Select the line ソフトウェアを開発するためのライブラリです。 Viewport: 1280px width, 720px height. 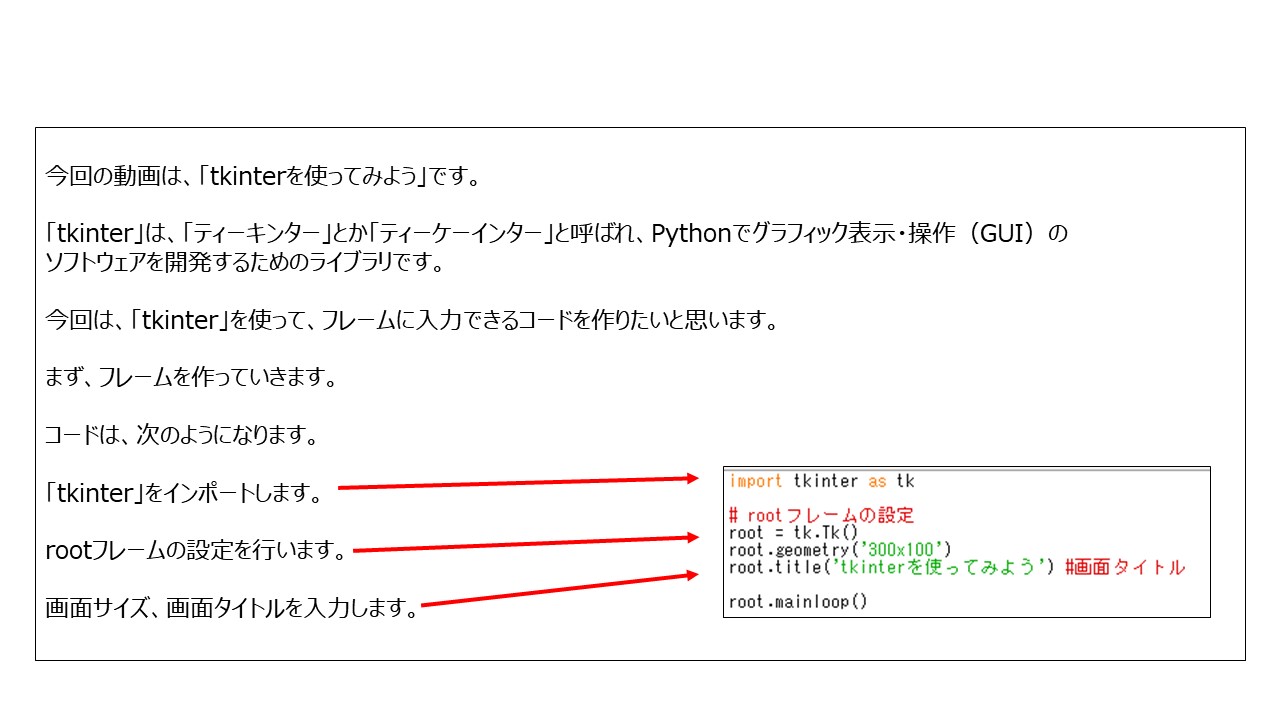(244, 263)
